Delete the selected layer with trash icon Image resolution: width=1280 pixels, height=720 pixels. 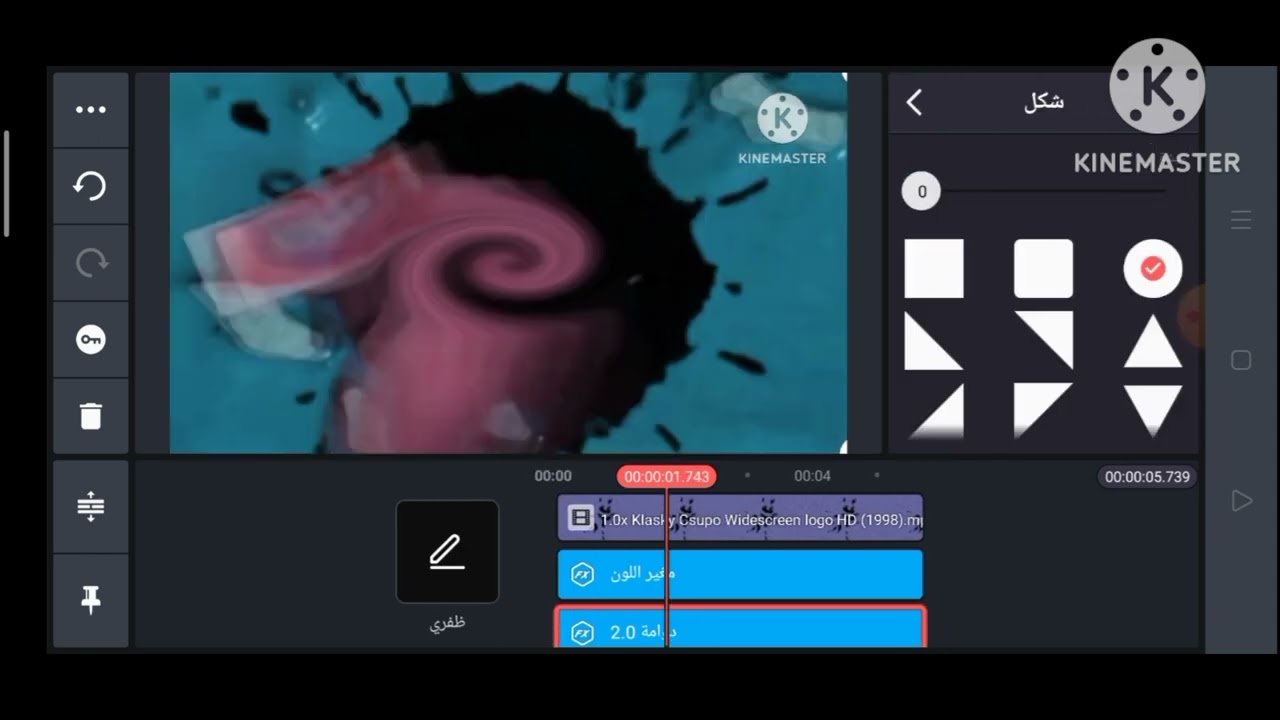pyautogui.click(x=91, y=416)
